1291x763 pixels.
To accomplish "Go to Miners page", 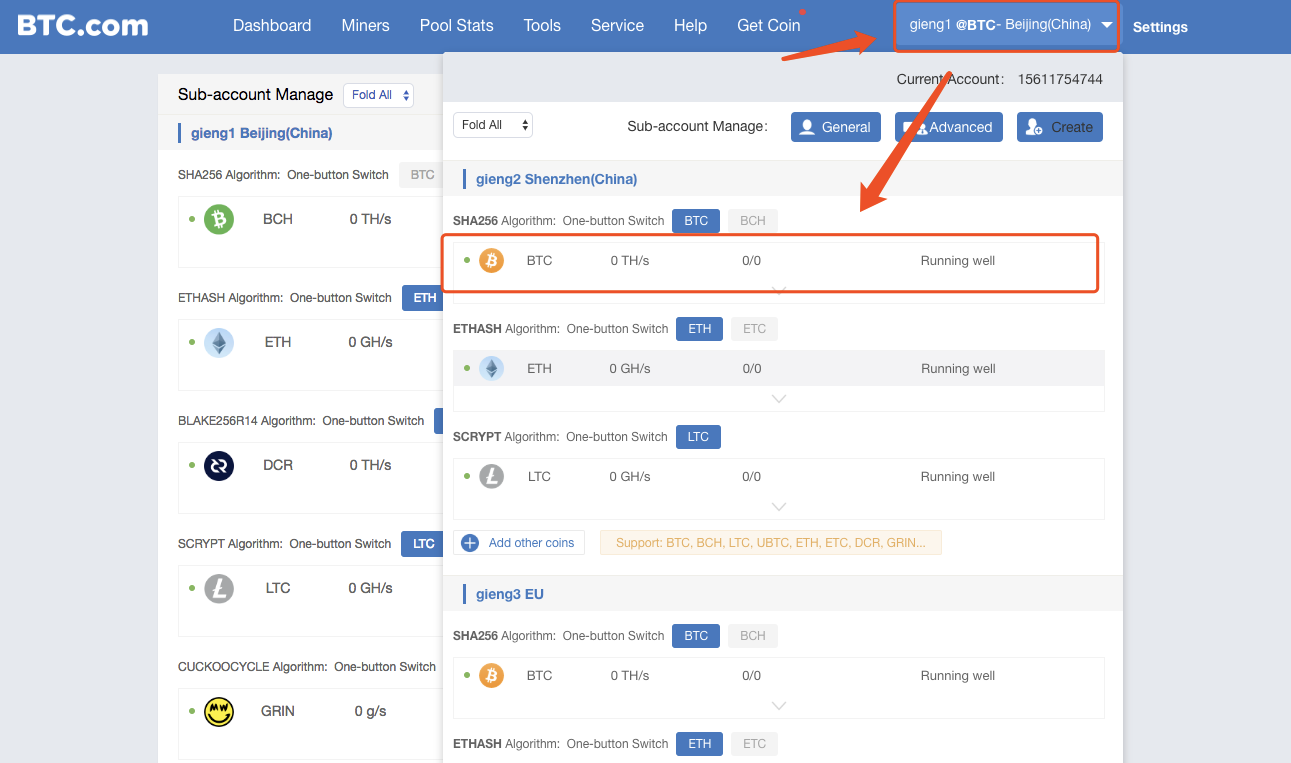I will tap(365, 26).
